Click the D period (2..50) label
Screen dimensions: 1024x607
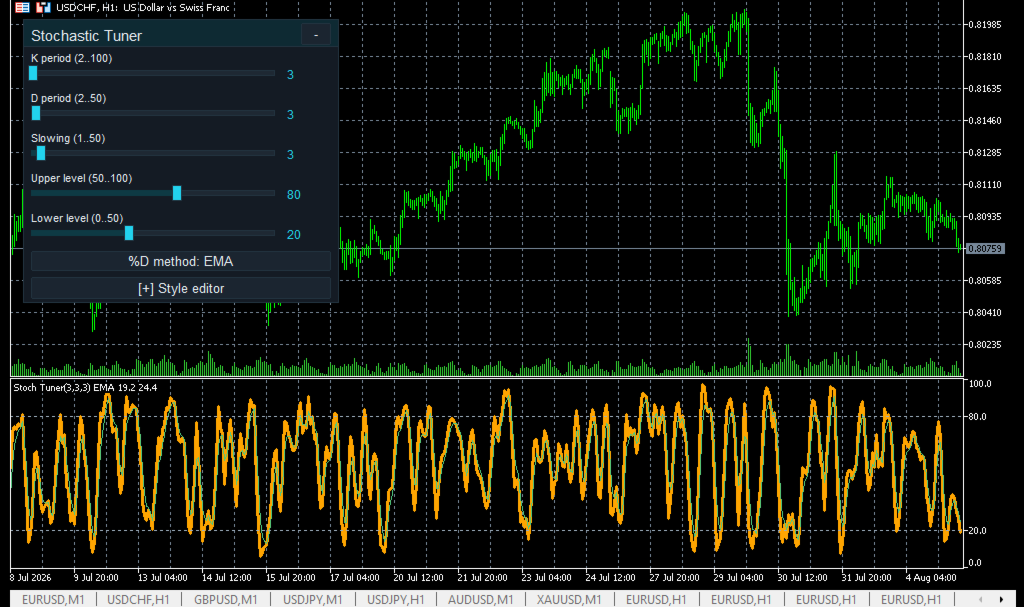pos(69,98)
